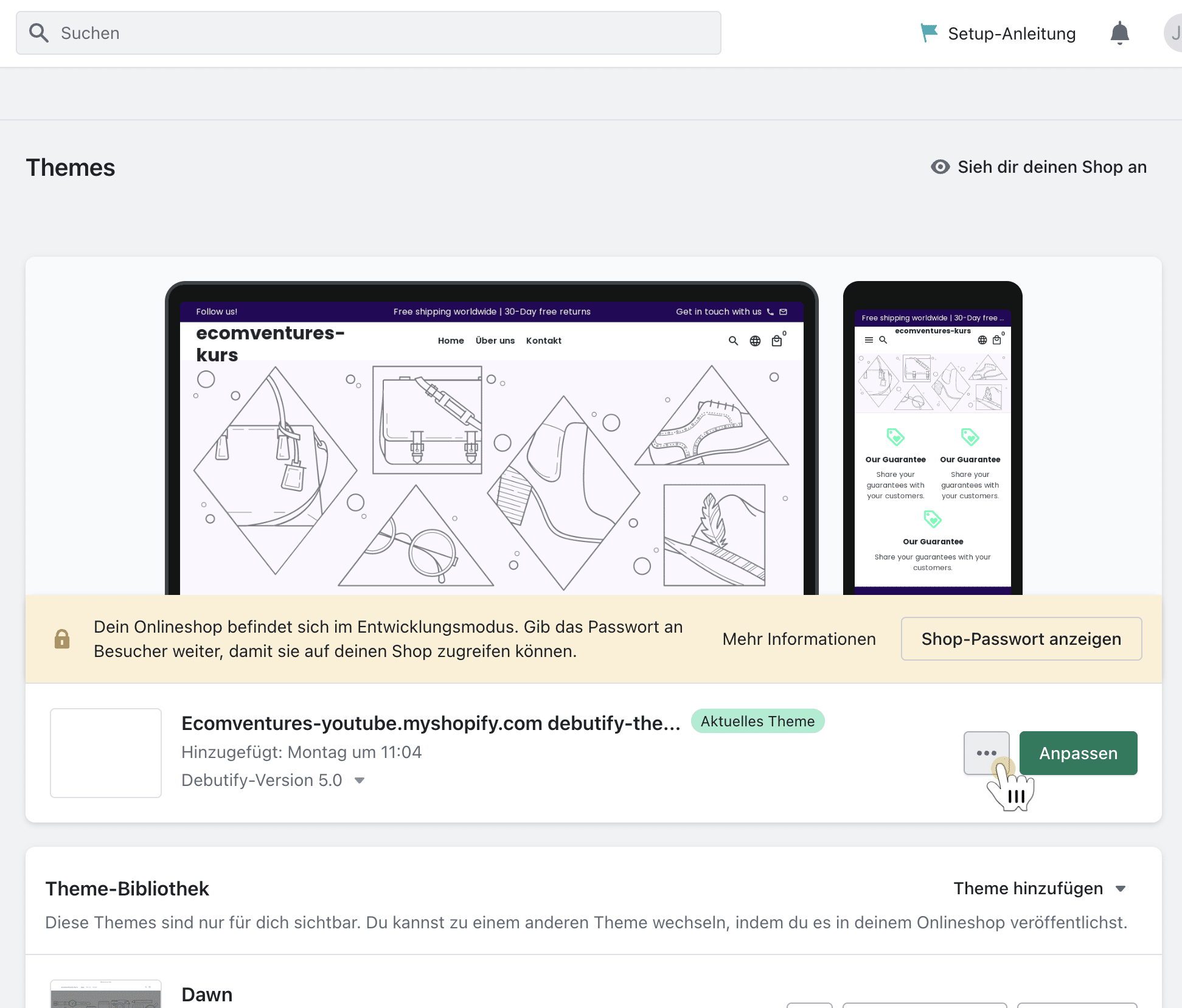Open current theme three-dots actions menu
The image size is (1182, 1008).
click(x=986, y=753)
